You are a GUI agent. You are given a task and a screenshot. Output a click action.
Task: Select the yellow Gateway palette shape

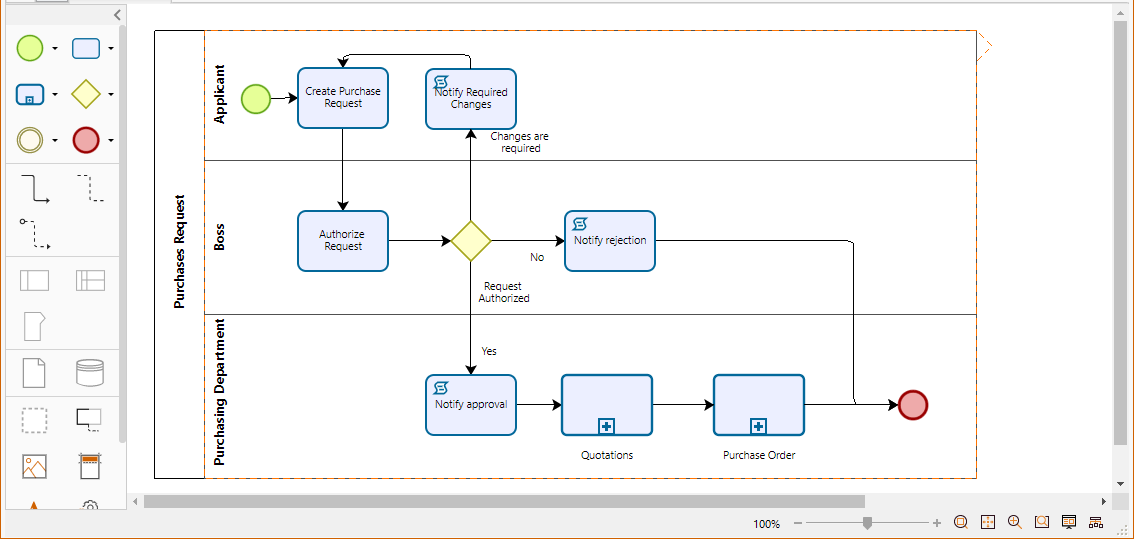click(x=86, y=94)
